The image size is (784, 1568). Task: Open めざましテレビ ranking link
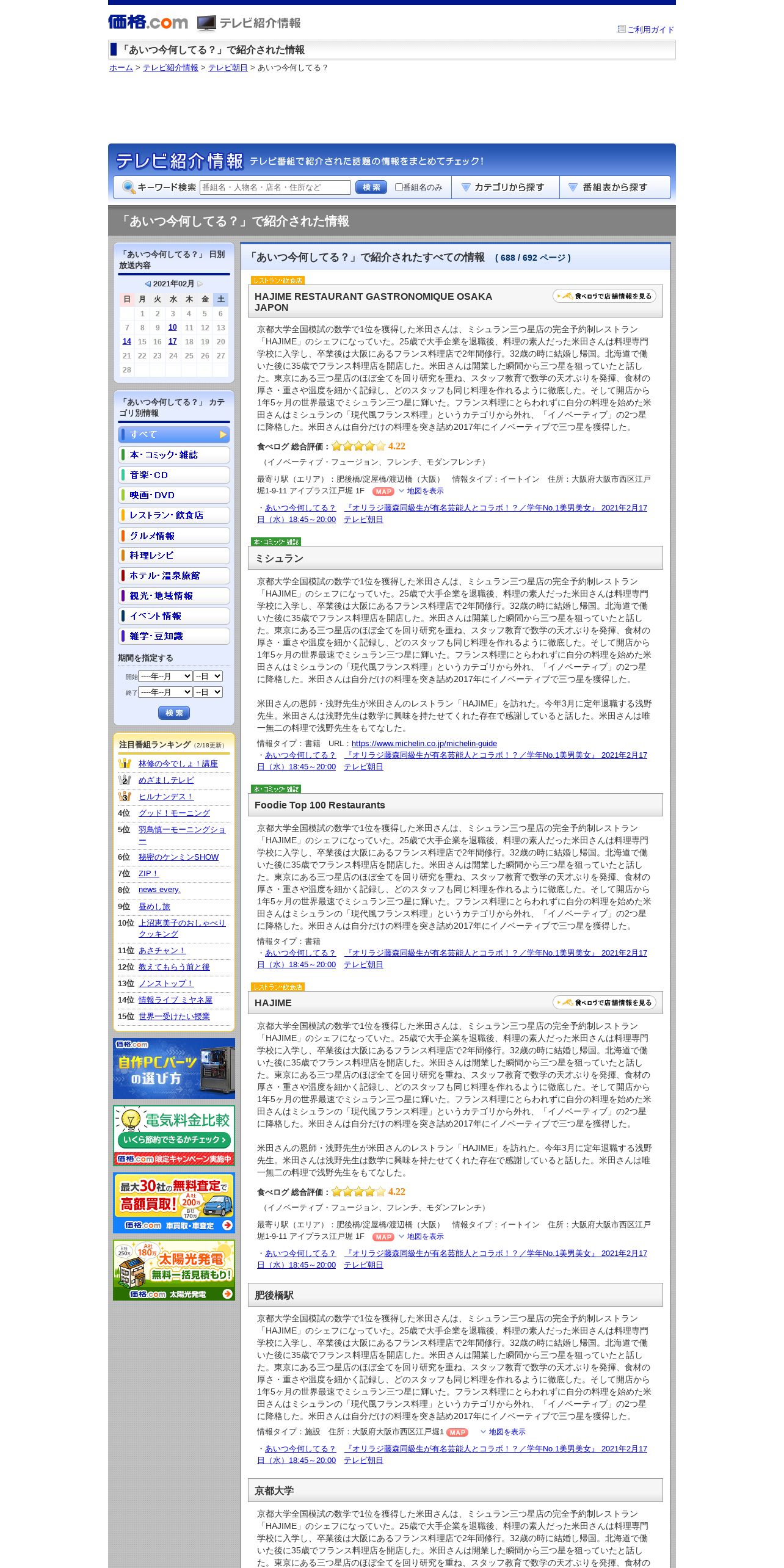pos(166,780)
